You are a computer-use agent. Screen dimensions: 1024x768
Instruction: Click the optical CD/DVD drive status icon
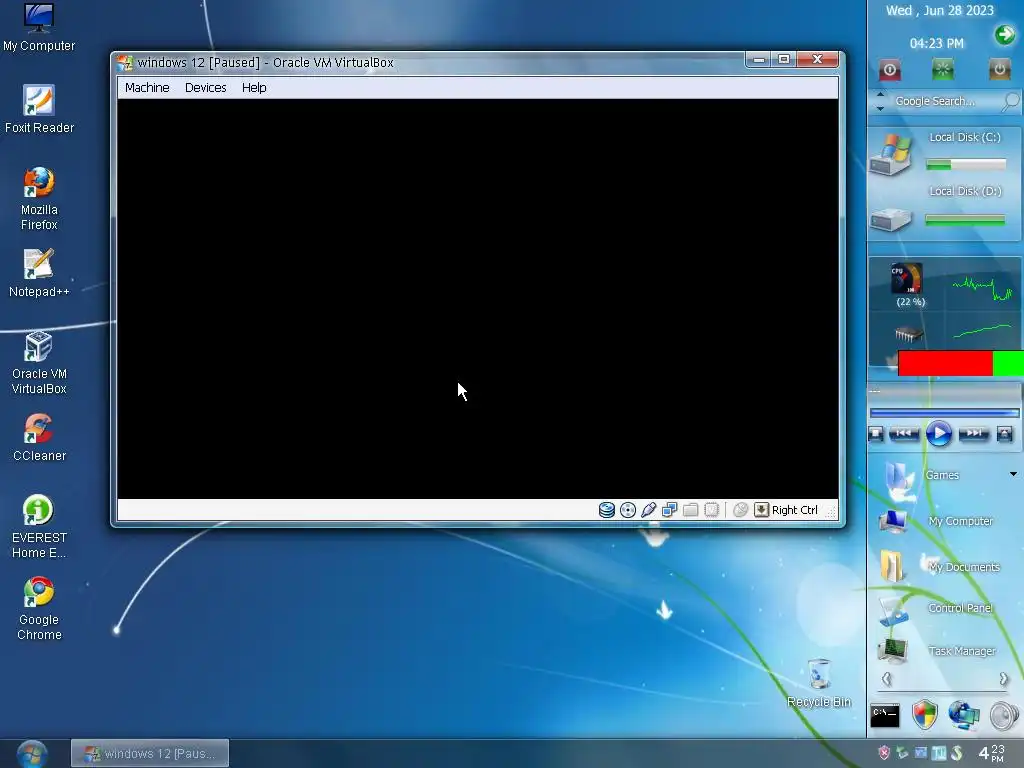[628, 510]
